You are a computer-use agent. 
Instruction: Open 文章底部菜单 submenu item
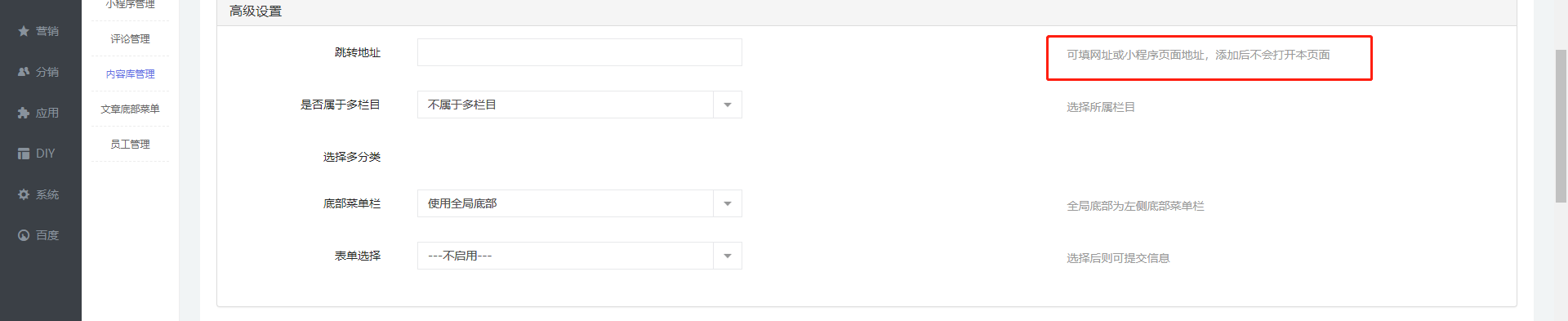point(131,109)
